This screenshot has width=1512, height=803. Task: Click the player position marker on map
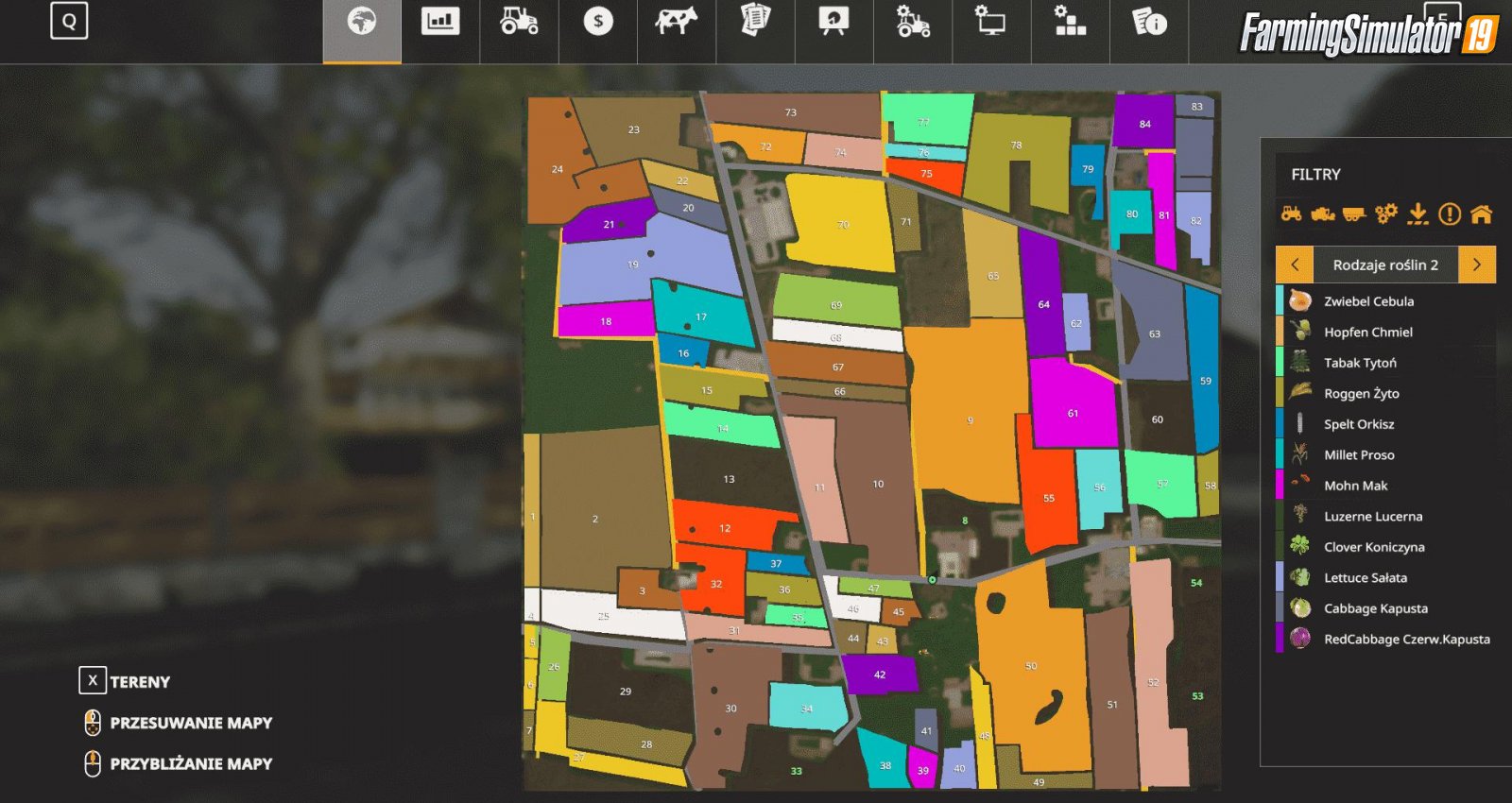(x=932, y=580)
